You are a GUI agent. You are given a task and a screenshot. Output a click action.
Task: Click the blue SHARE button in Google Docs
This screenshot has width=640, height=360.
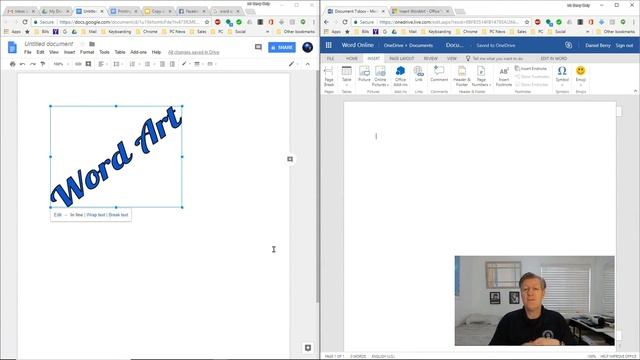coord(282,47)
